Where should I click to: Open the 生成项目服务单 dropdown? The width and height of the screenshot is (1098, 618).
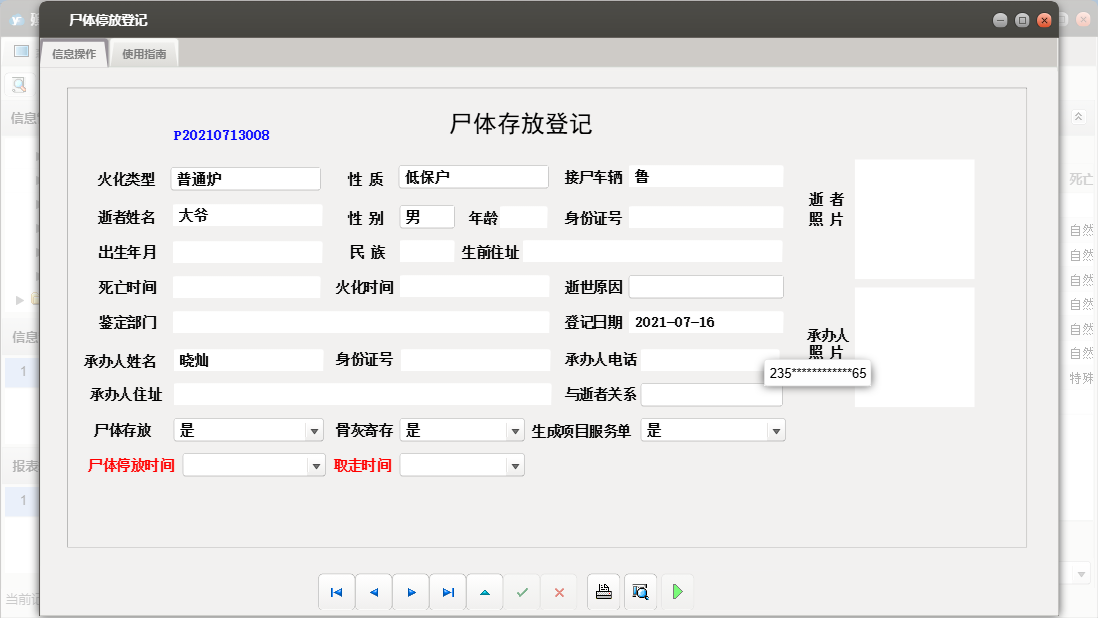pos(775,431)
